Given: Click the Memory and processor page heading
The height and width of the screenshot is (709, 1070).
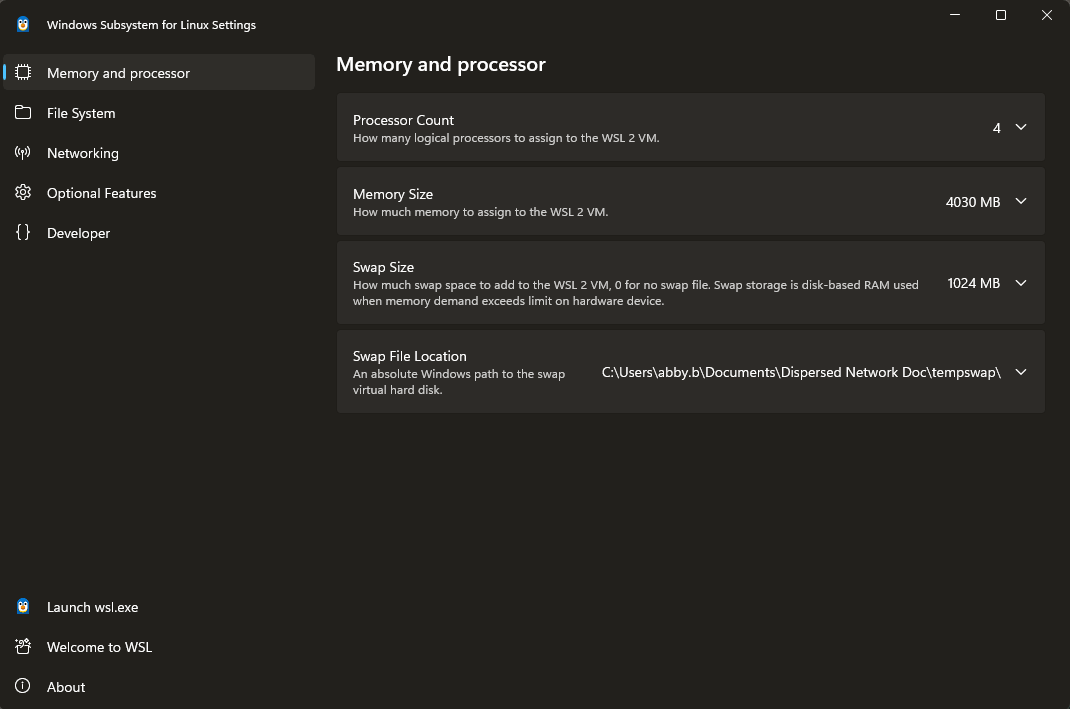Looking at the screenshot, I should (x=441, y=64).
